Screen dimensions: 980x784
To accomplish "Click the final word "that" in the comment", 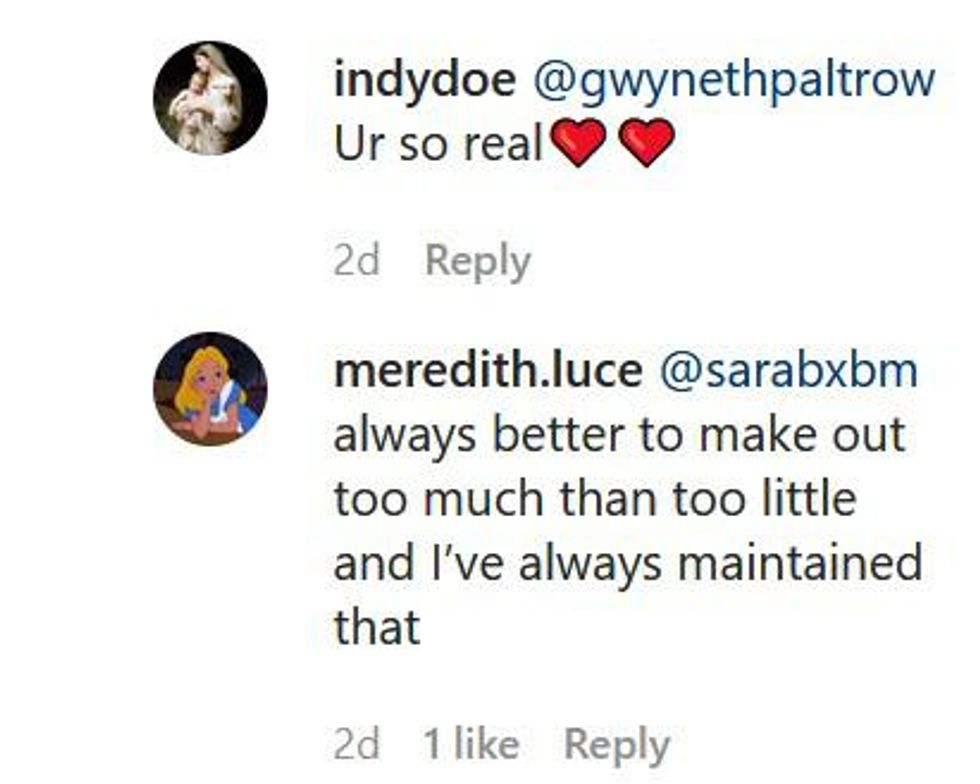I will point(376,628).
